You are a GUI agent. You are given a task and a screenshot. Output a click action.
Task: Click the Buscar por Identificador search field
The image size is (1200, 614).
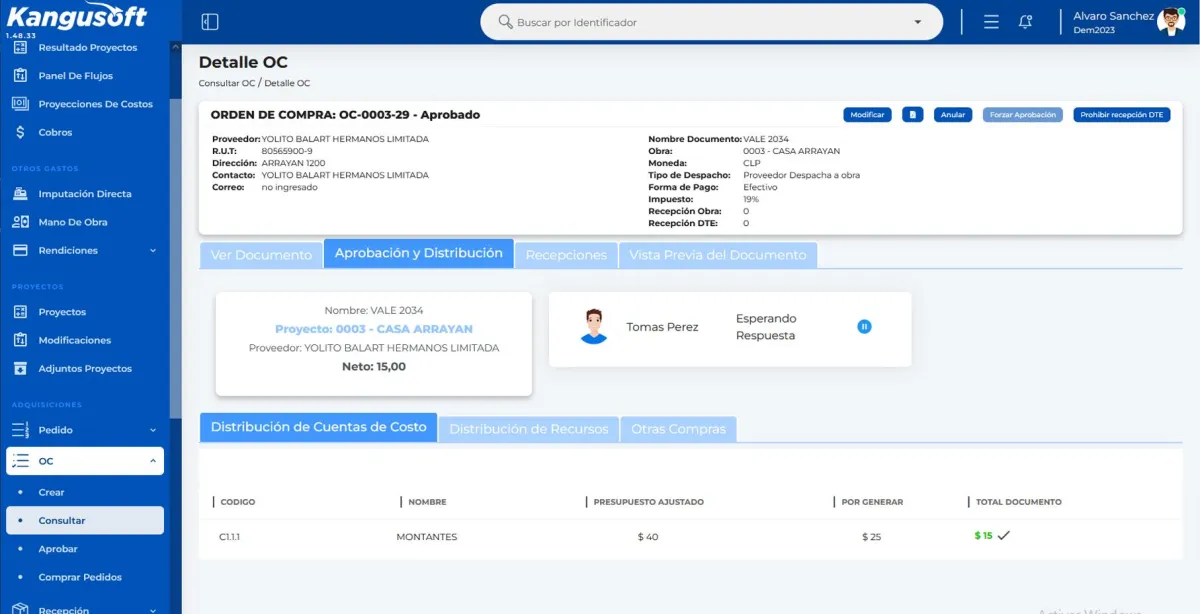(700, 22)
